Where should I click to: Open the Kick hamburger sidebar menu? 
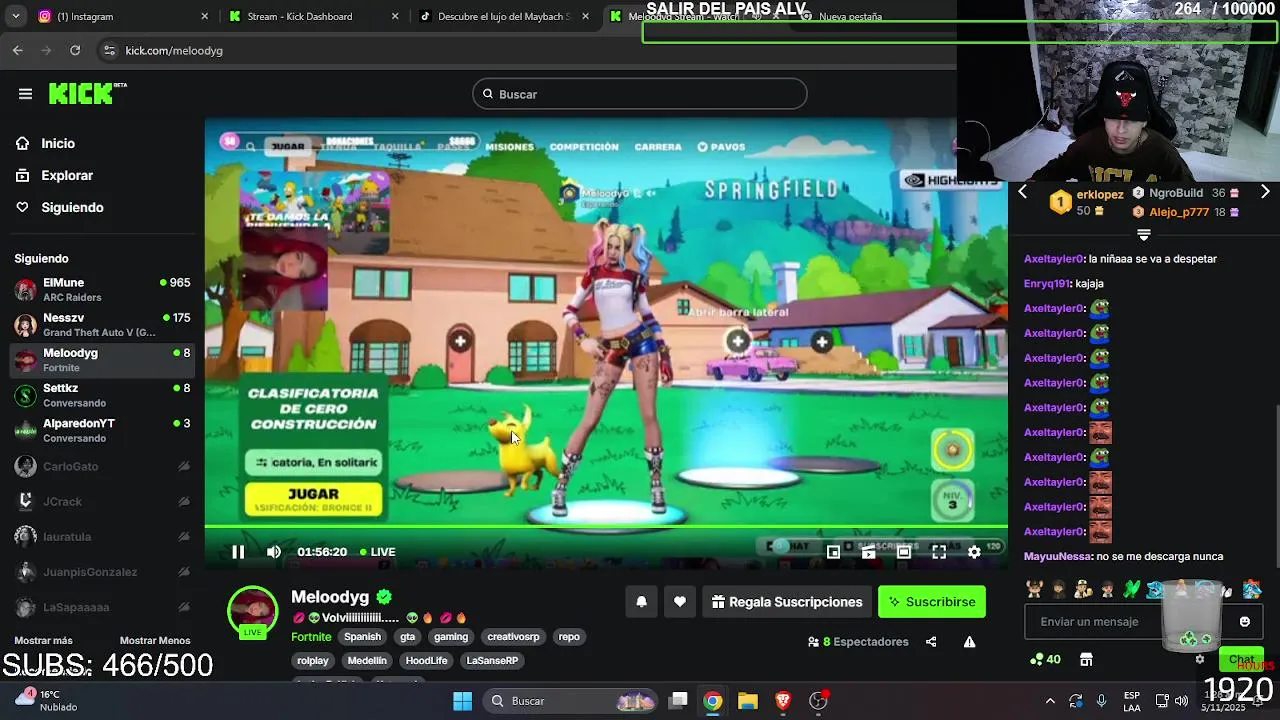(25, 94)
